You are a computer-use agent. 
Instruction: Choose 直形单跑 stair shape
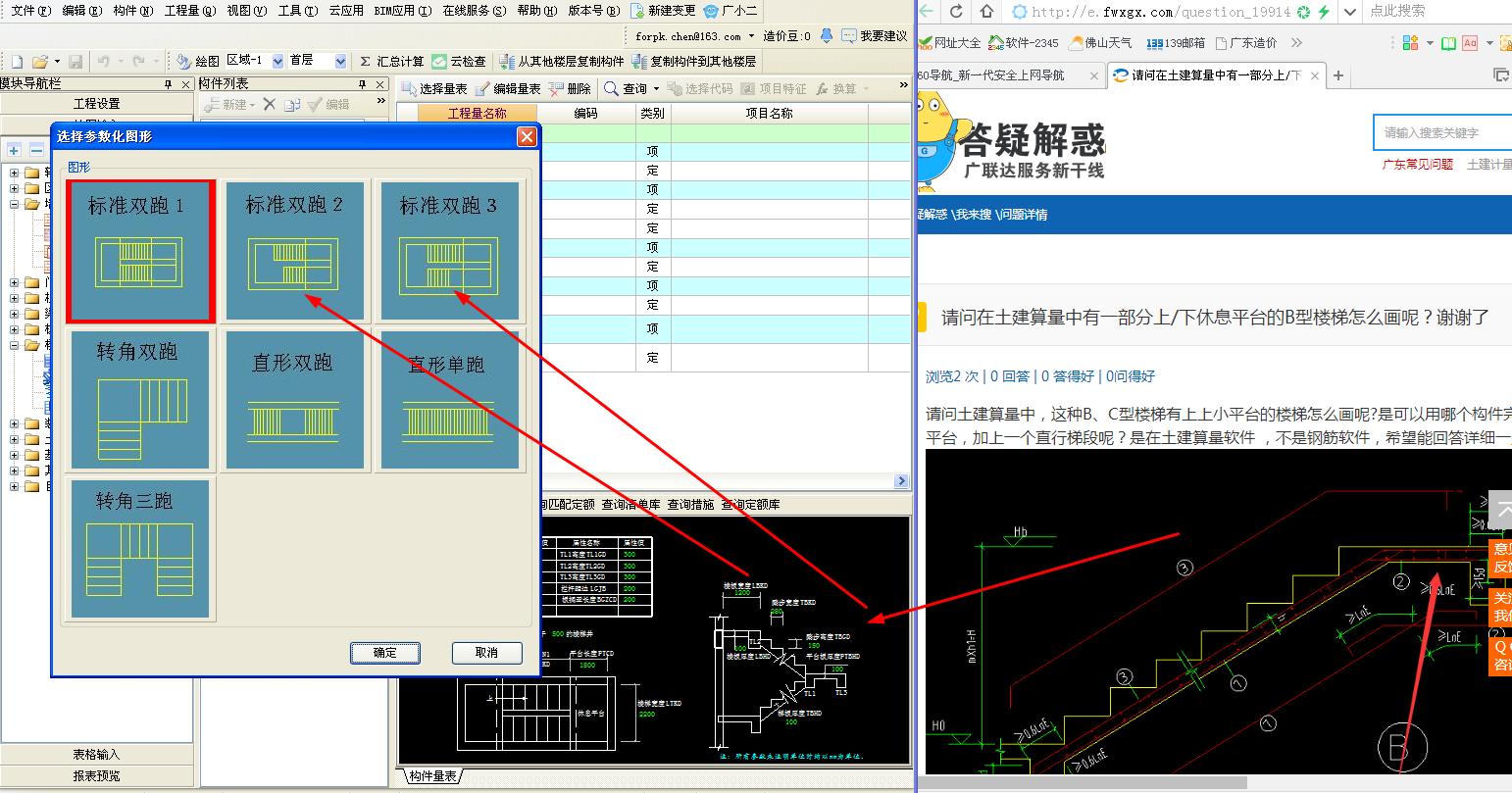click(449, 401)
